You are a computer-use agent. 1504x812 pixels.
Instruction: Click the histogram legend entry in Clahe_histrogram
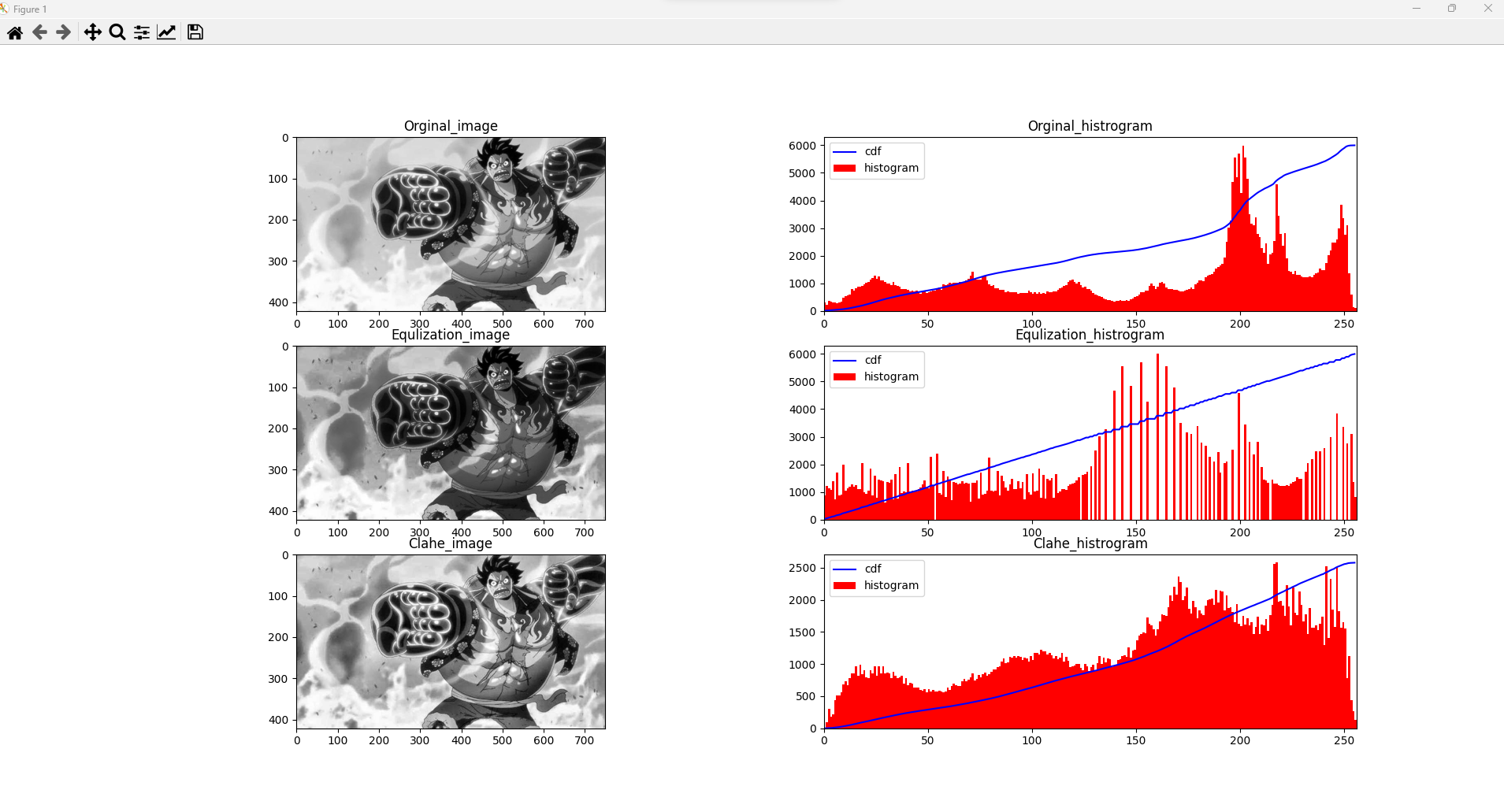click(x=889, y=585)
